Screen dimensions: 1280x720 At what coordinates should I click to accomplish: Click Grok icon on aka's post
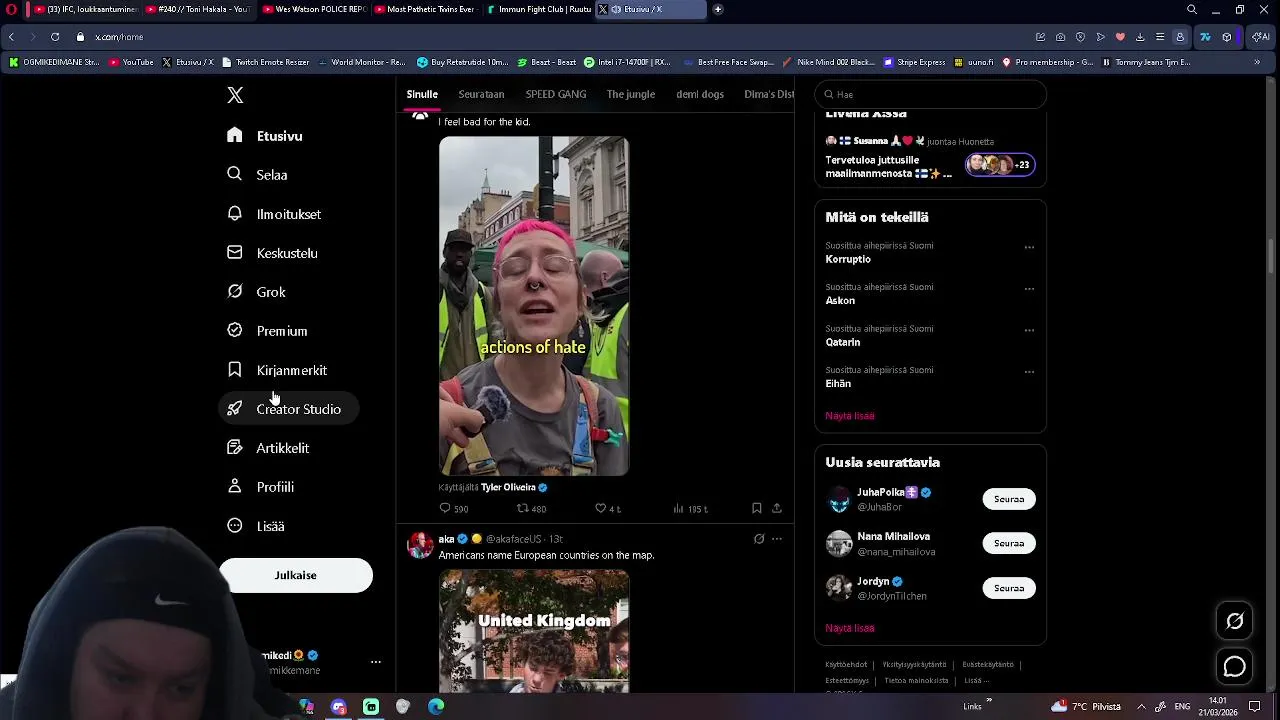tap(759, 539)
